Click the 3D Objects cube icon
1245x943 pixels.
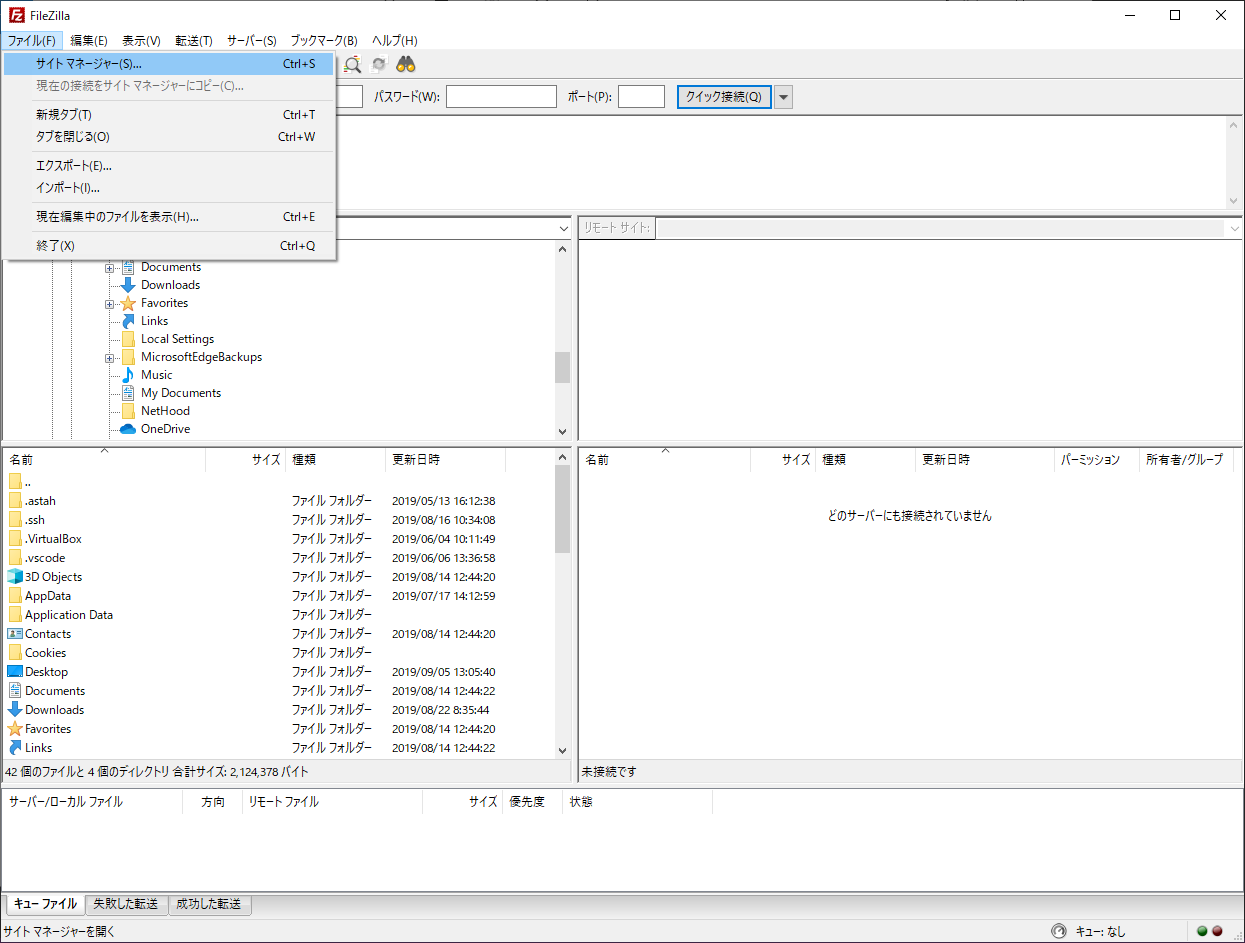pyautogui.click(x=15, y=577)
